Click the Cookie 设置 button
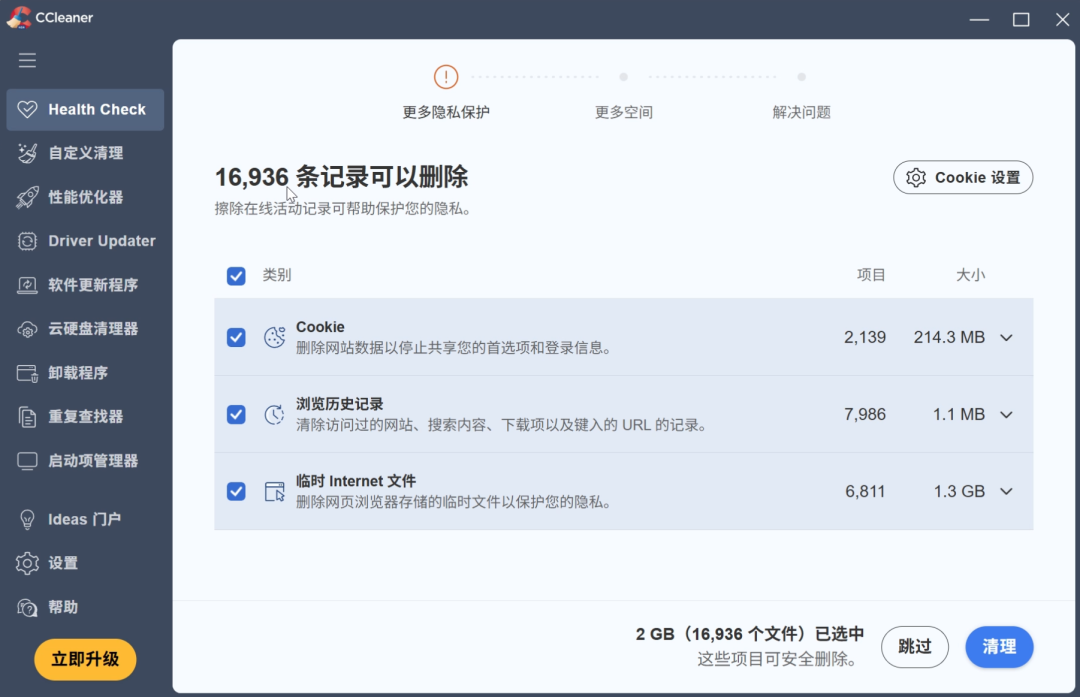 [x=963, y=178]
